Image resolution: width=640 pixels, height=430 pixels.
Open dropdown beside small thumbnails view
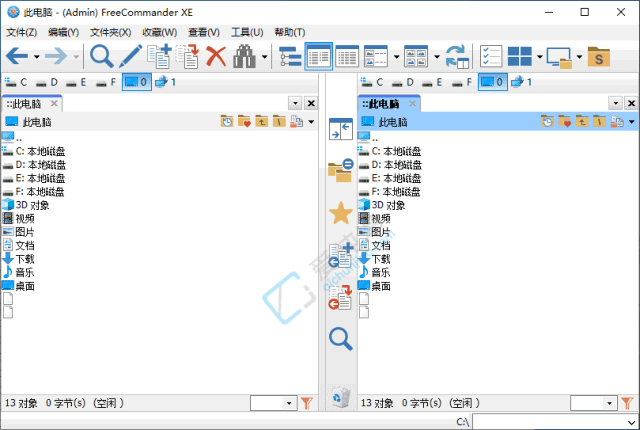click(x=396, y=57)
